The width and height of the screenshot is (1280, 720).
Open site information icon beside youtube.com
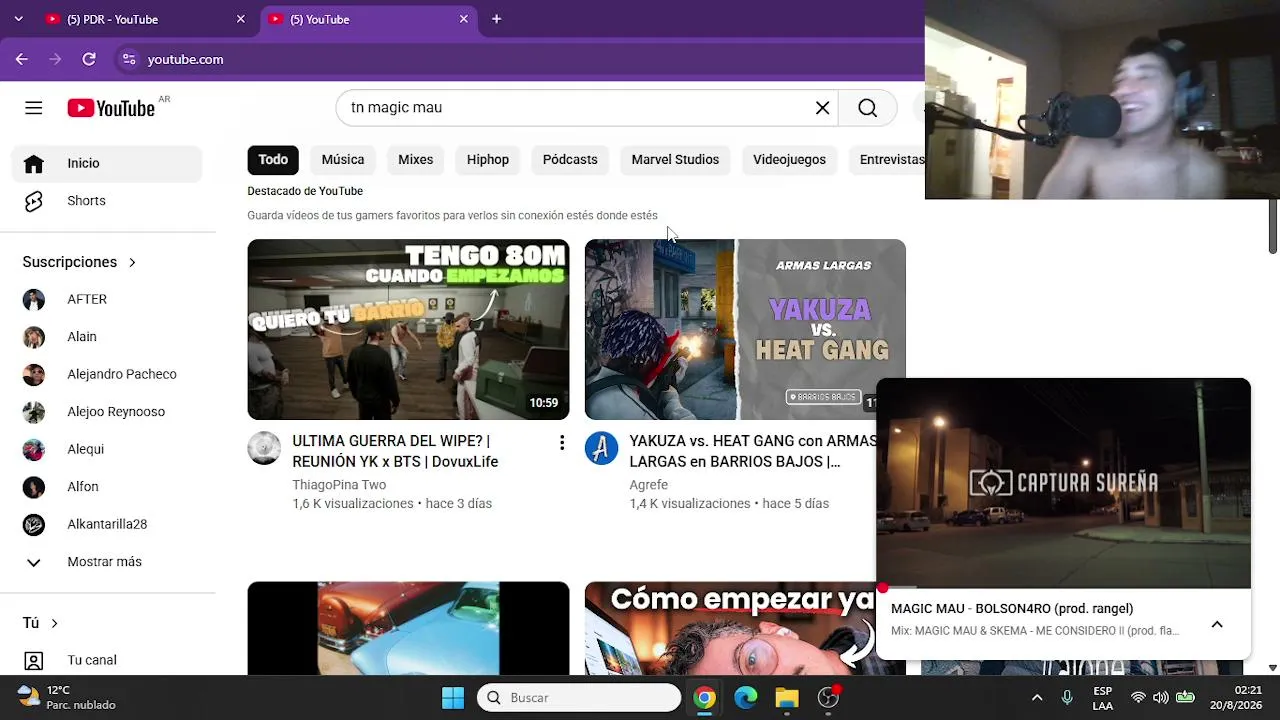[128, 59]
